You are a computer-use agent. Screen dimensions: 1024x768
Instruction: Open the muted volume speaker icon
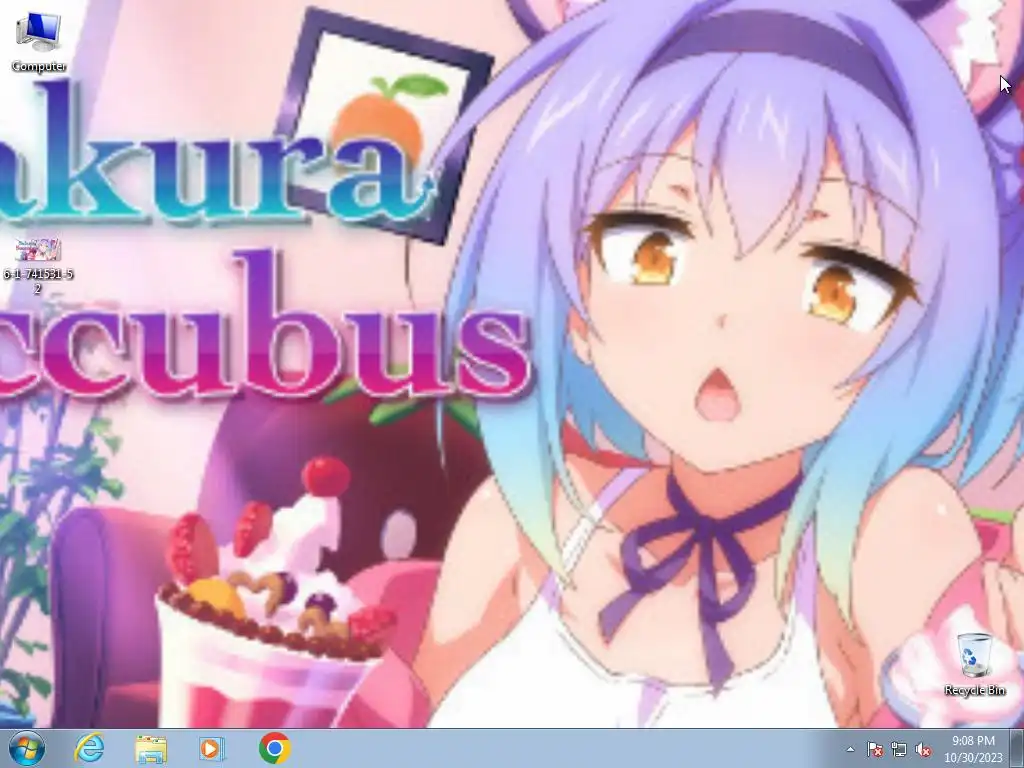click(923, 749)
